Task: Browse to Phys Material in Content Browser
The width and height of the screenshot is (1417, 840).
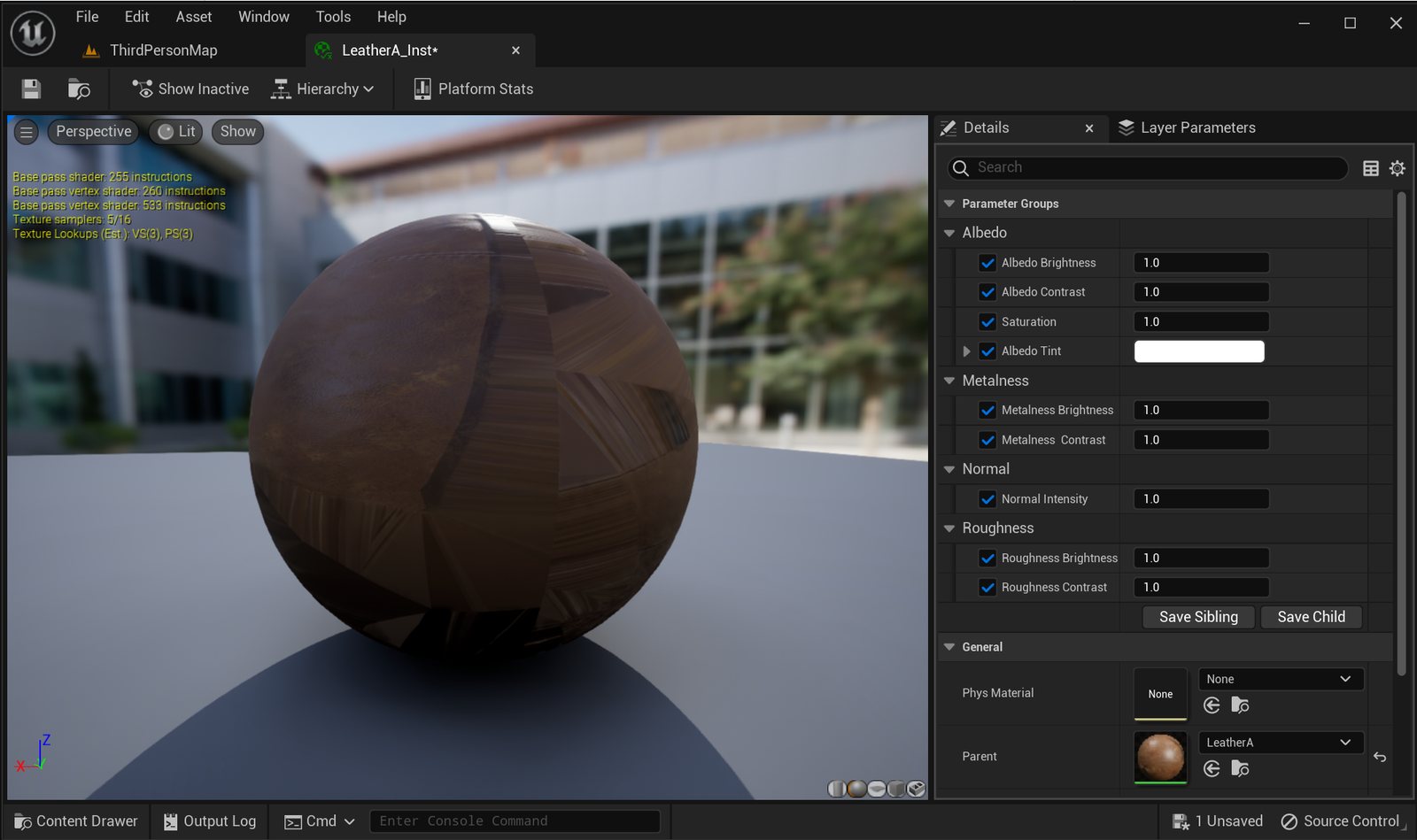Action: pos(1240,705)
